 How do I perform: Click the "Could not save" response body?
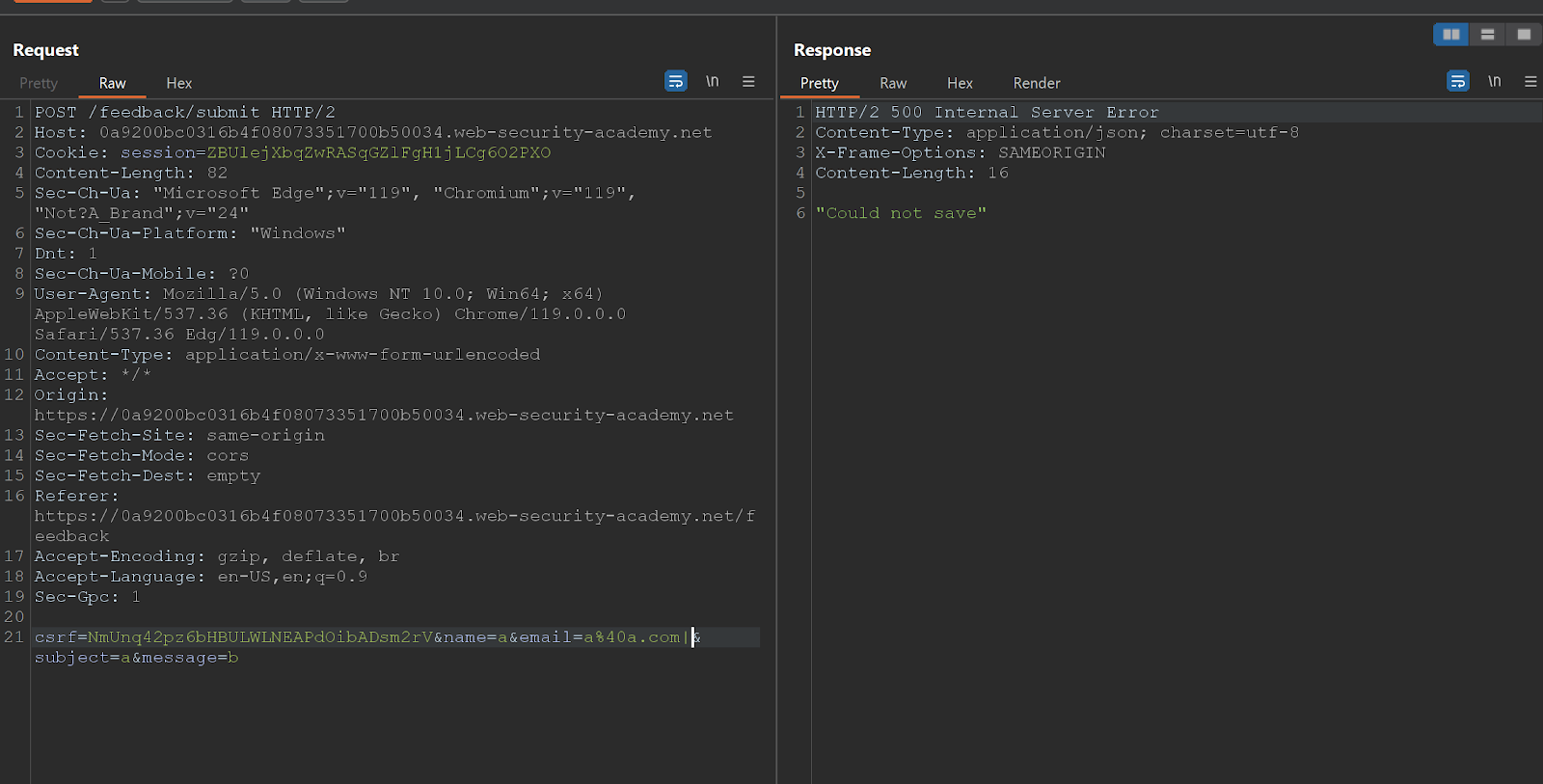click(x=901, y=214)
